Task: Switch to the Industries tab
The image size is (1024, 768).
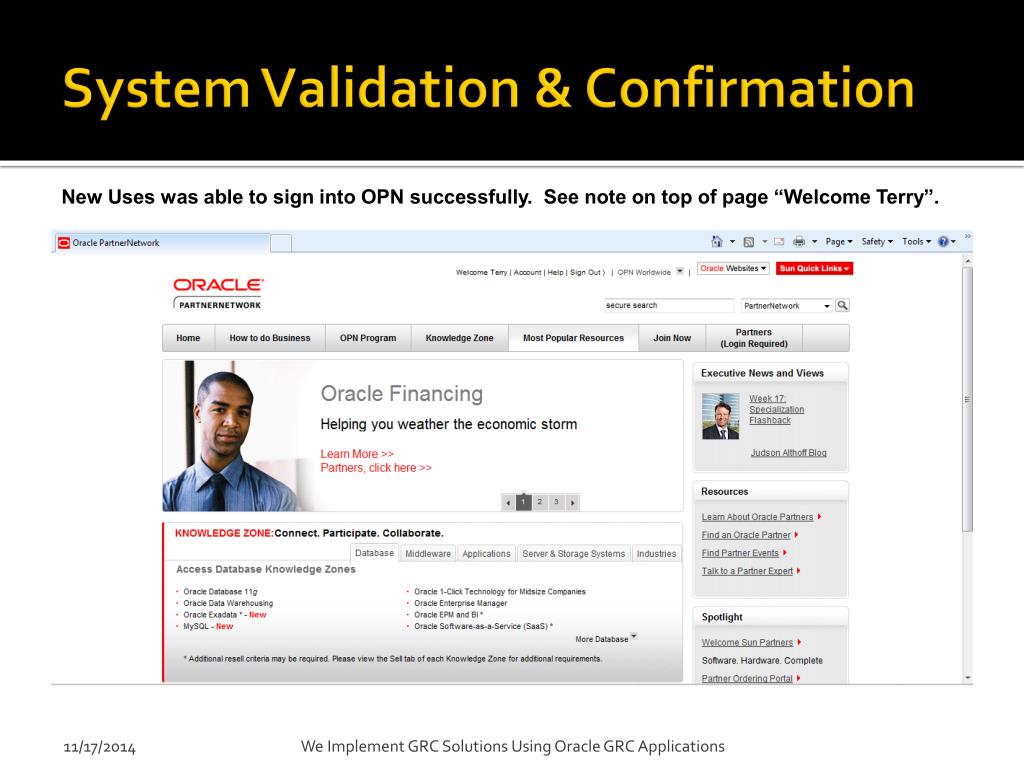Action: 656,553
